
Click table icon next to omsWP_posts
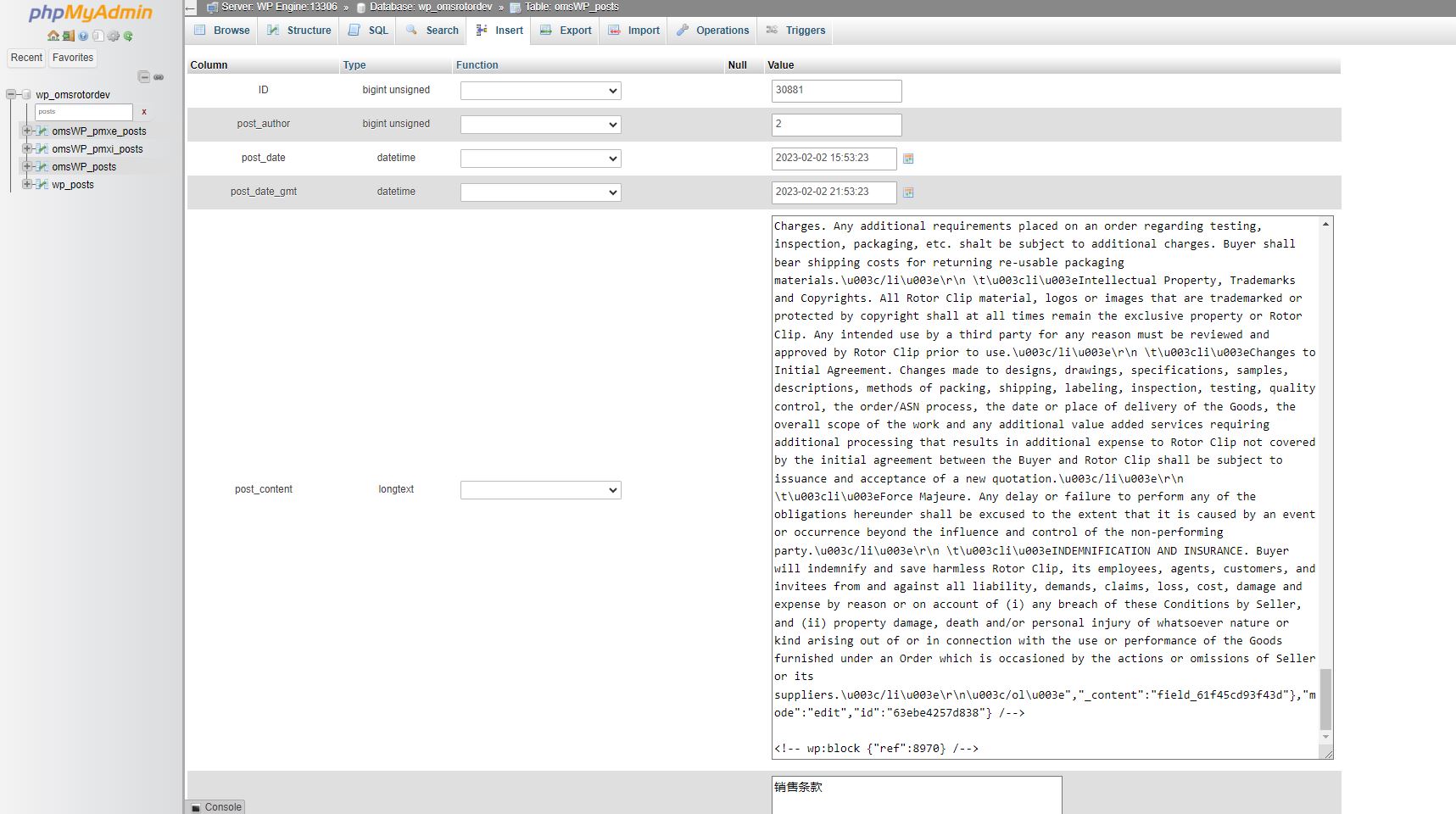42,166
